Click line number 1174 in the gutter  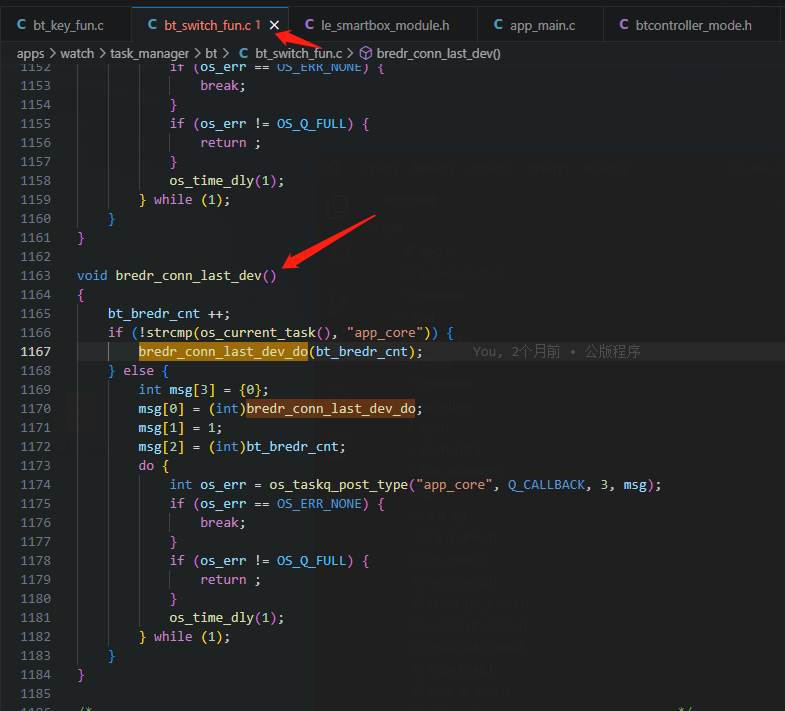coord(36,485)
